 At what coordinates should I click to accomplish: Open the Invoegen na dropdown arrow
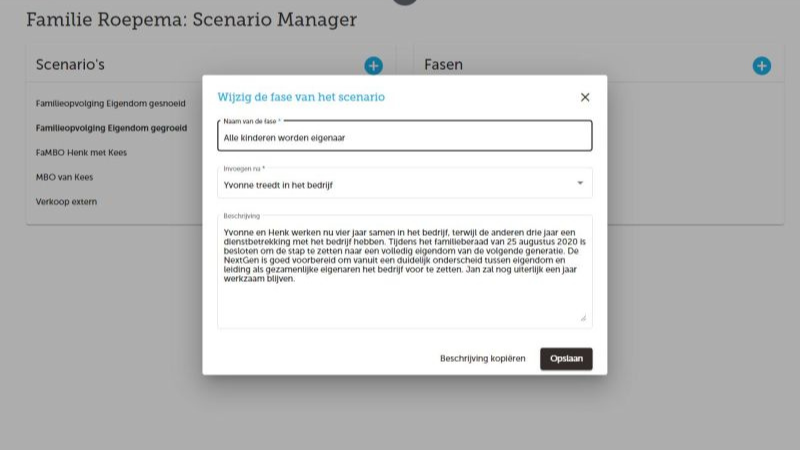point(580,183)
